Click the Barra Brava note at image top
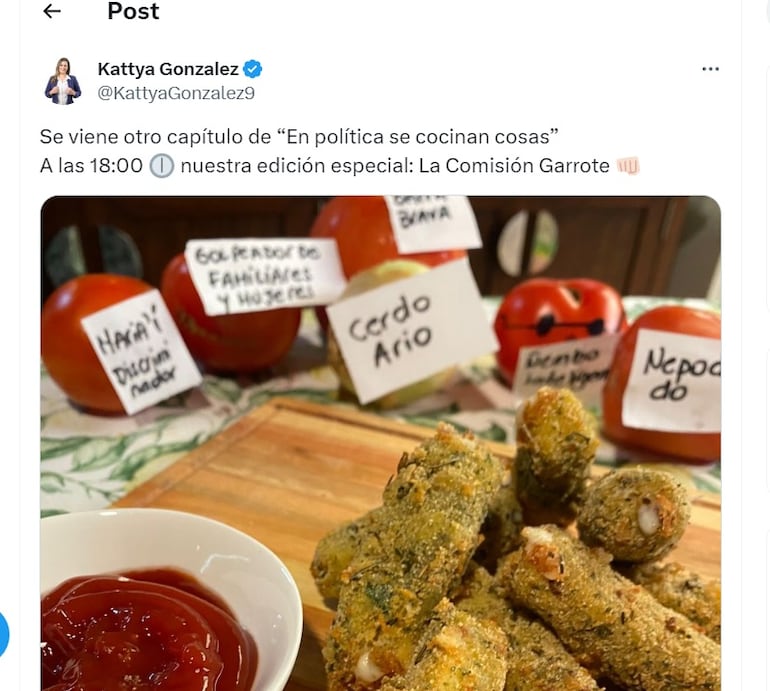 pyautogui.click(x=431, y=222)
